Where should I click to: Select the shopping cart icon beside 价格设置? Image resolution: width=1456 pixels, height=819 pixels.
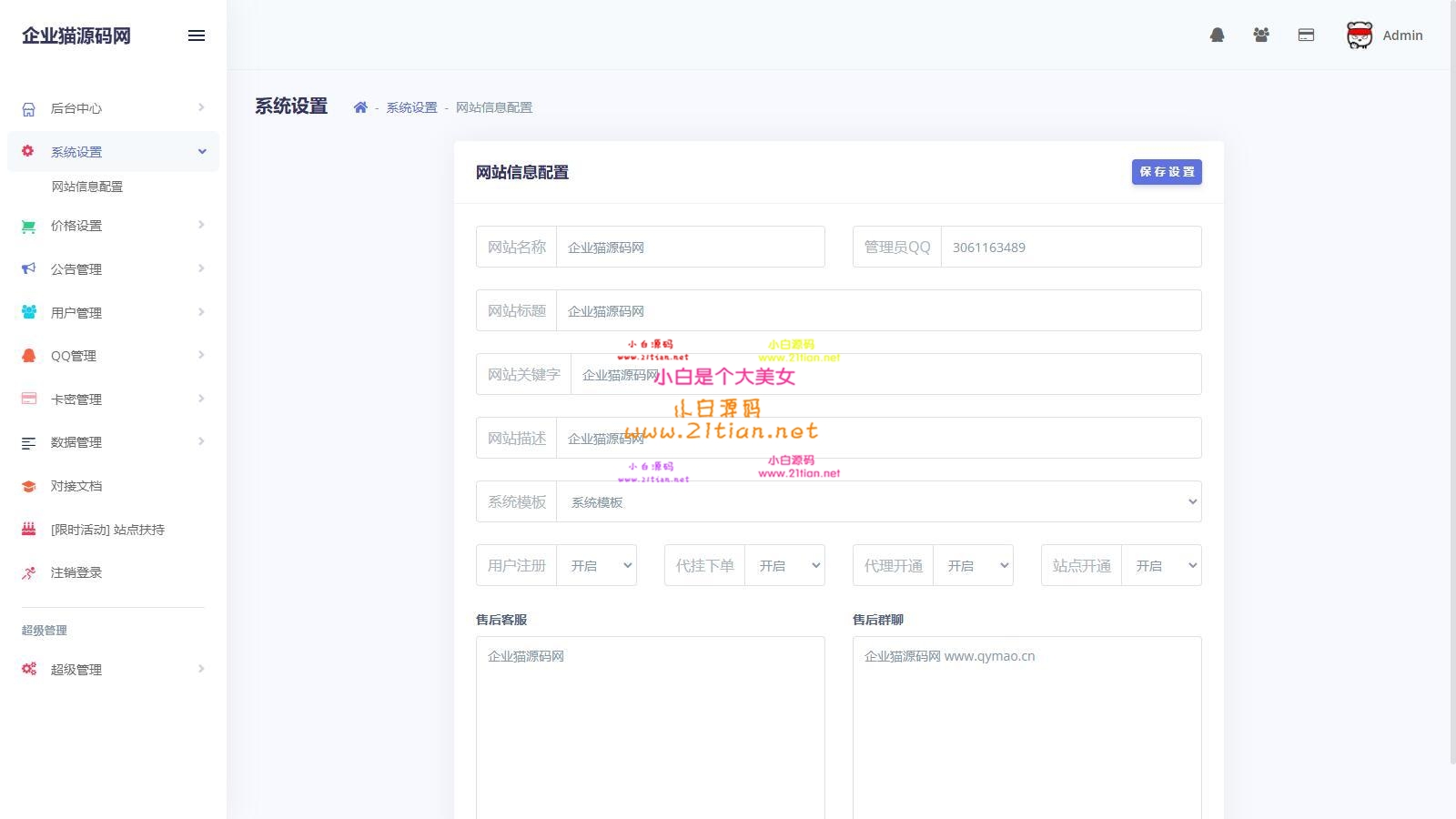pos(27,226)
